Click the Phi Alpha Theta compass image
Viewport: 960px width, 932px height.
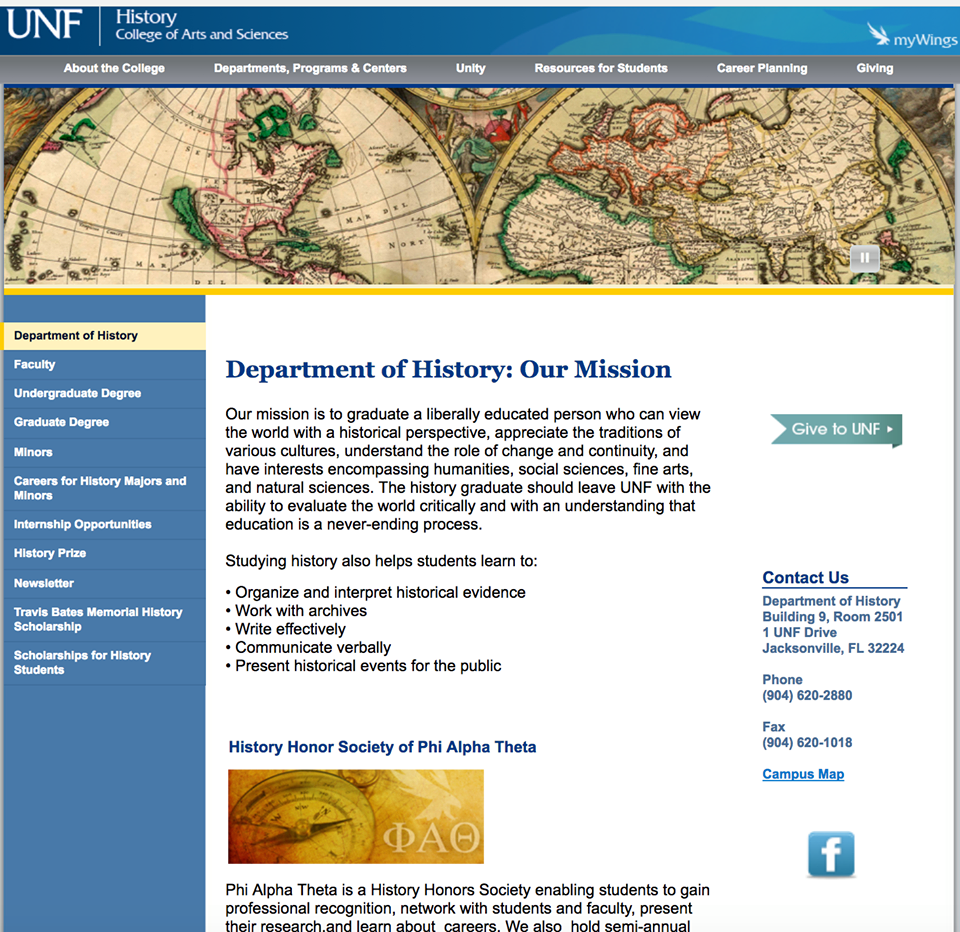pyautogui.click(x=355, y=816)
